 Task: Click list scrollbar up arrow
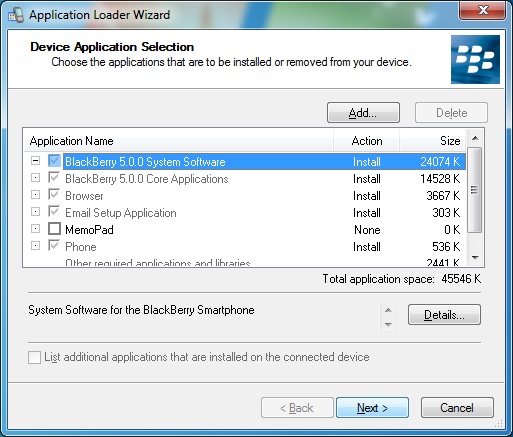[475, 138]
